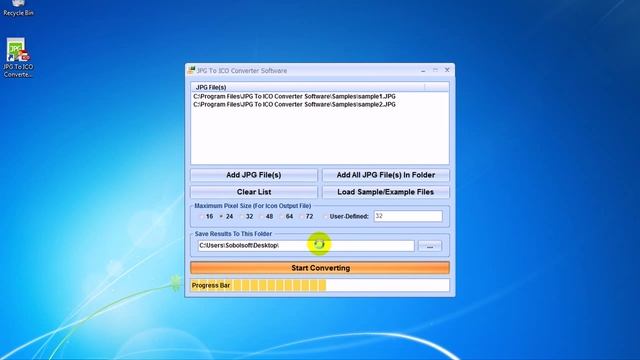Minimize the JPG To ICO Converter window
The width and height of the screenshot is (640, 360).
point(423,70)
